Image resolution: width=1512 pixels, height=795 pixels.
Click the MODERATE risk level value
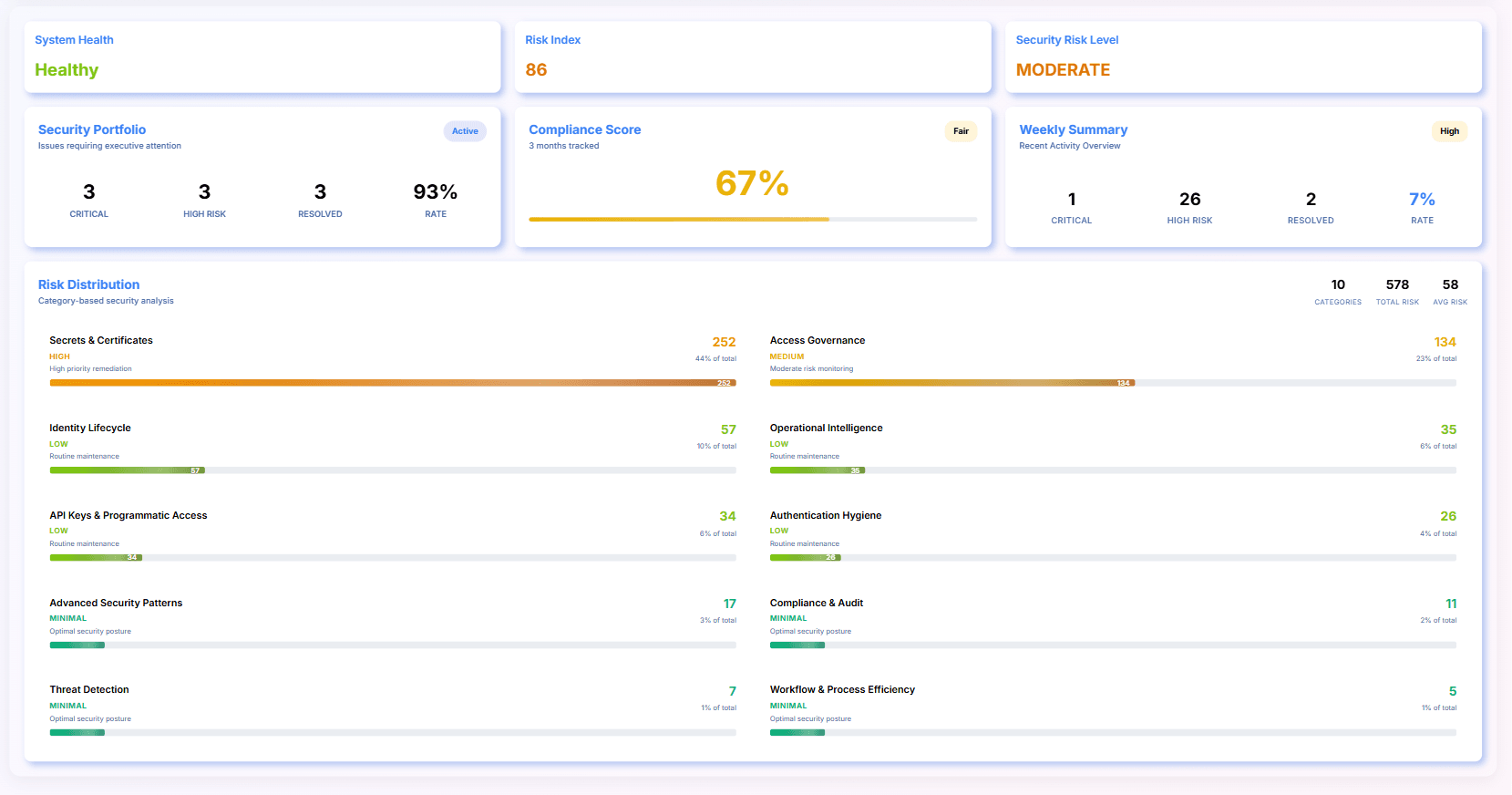coord(1063,70)
